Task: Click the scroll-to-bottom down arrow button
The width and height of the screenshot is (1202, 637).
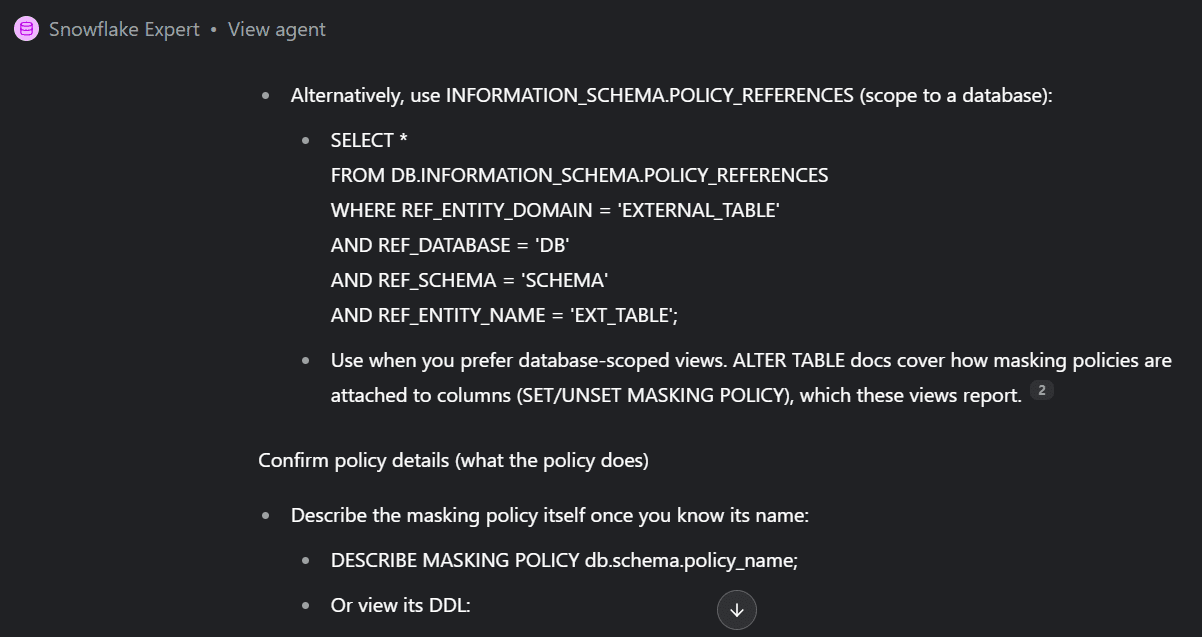Action: coord(737,610)
